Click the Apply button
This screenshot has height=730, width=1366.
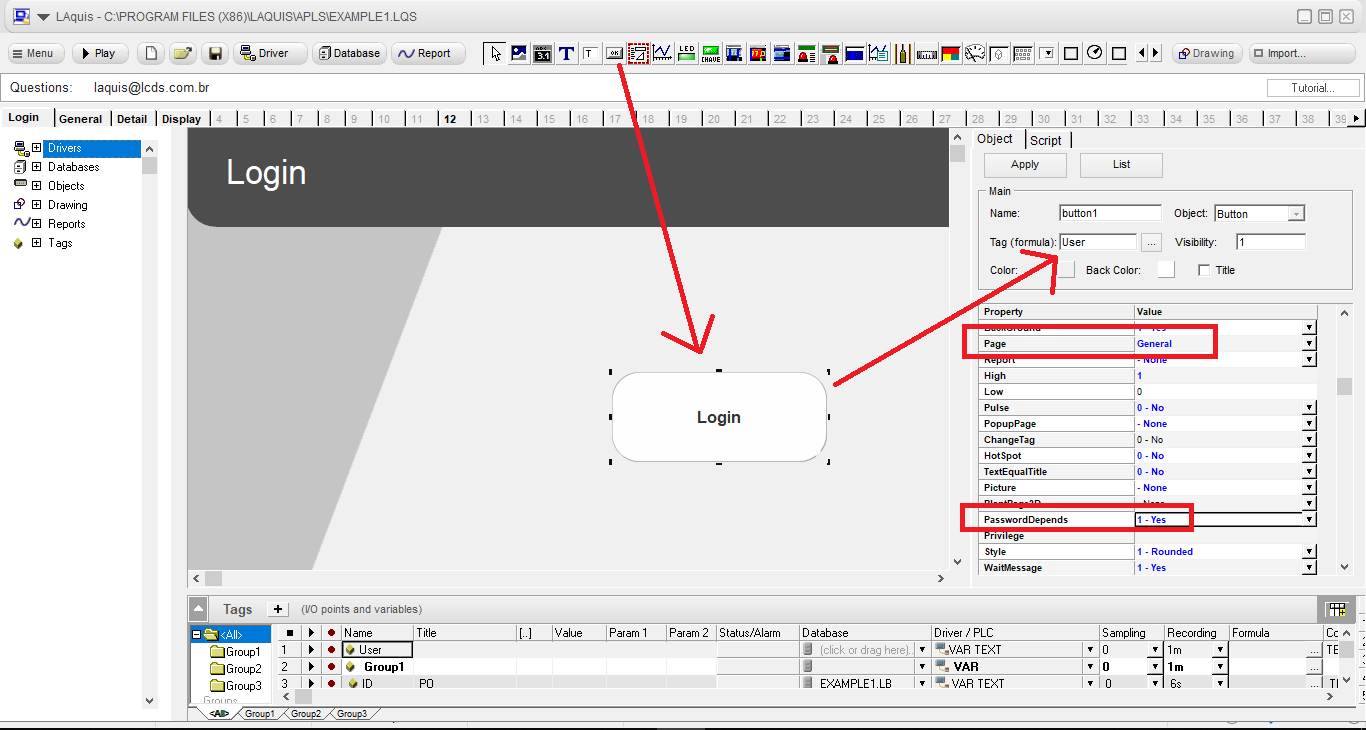(1025, 165)
